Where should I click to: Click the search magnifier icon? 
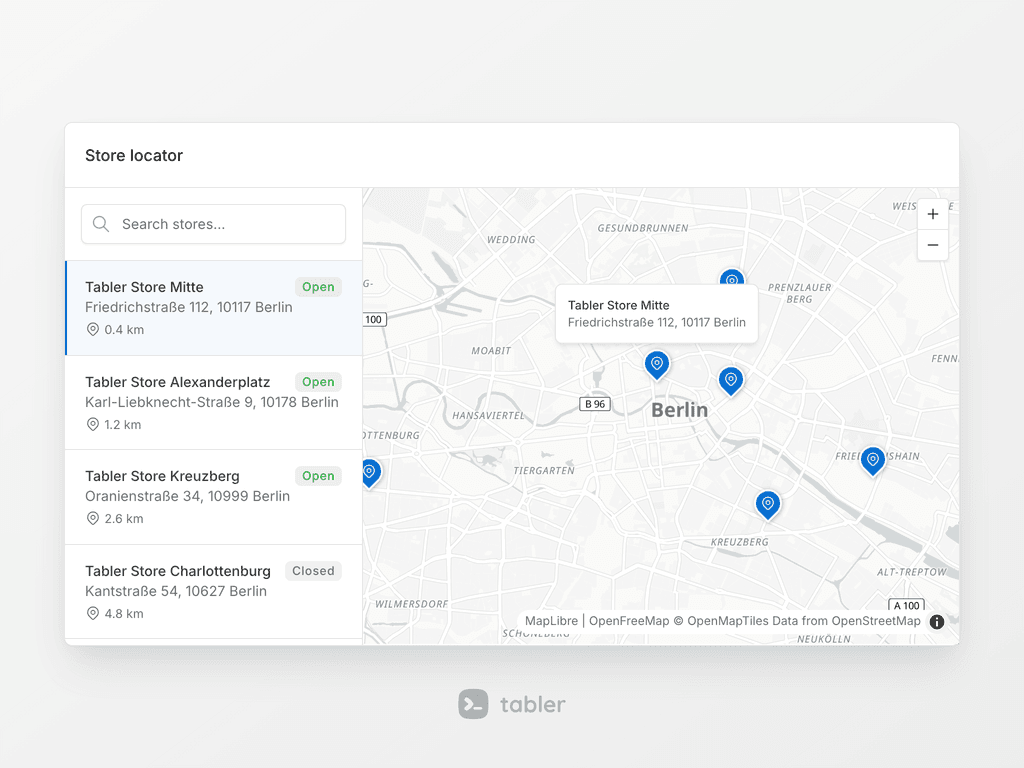101,224
